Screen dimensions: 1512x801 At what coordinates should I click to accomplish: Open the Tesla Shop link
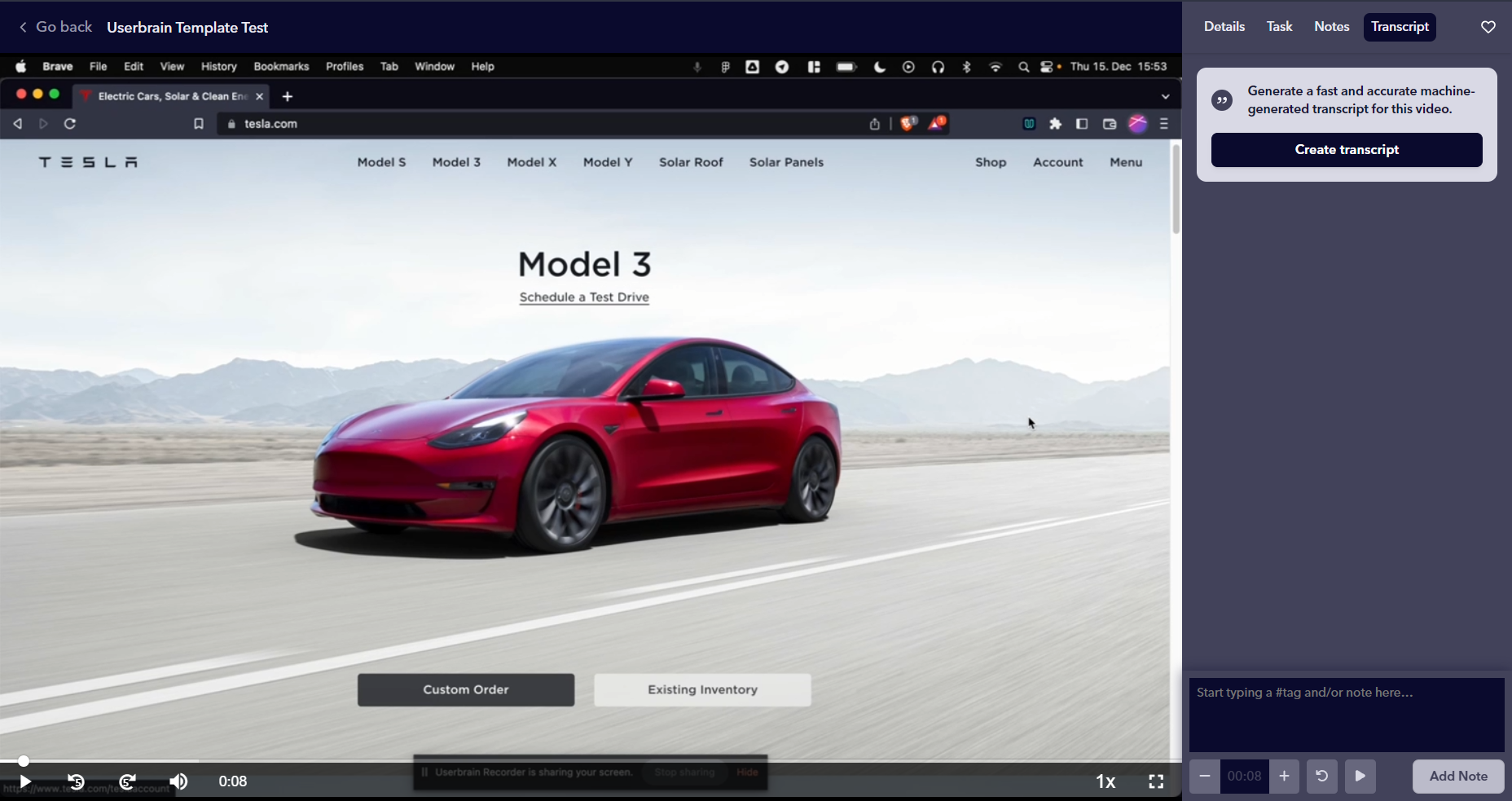pos(991,162)
